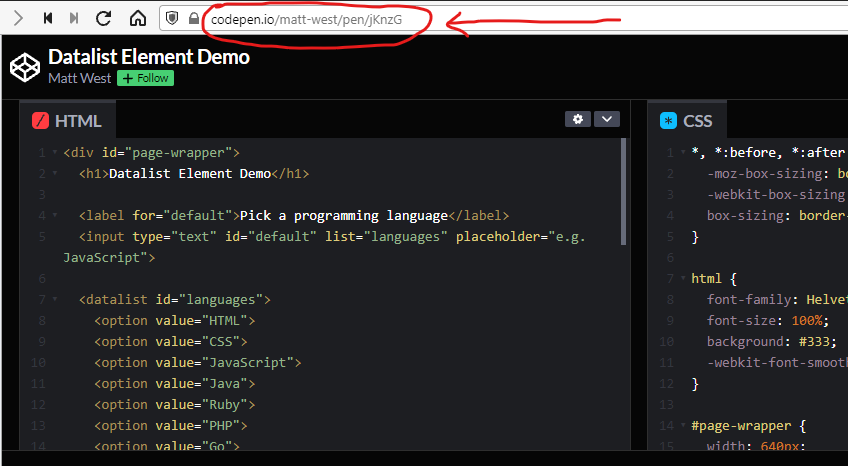848x466 pixels.
Task: Click the address bar URL
Action: coord(306,19)
